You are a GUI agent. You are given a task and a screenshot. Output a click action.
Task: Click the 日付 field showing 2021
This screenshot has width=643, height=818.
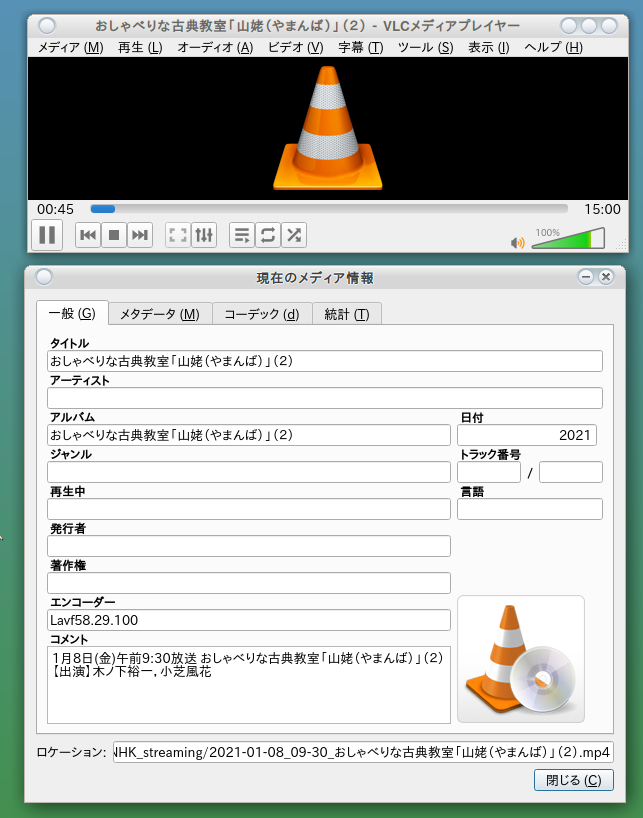(x=527, y=435)
